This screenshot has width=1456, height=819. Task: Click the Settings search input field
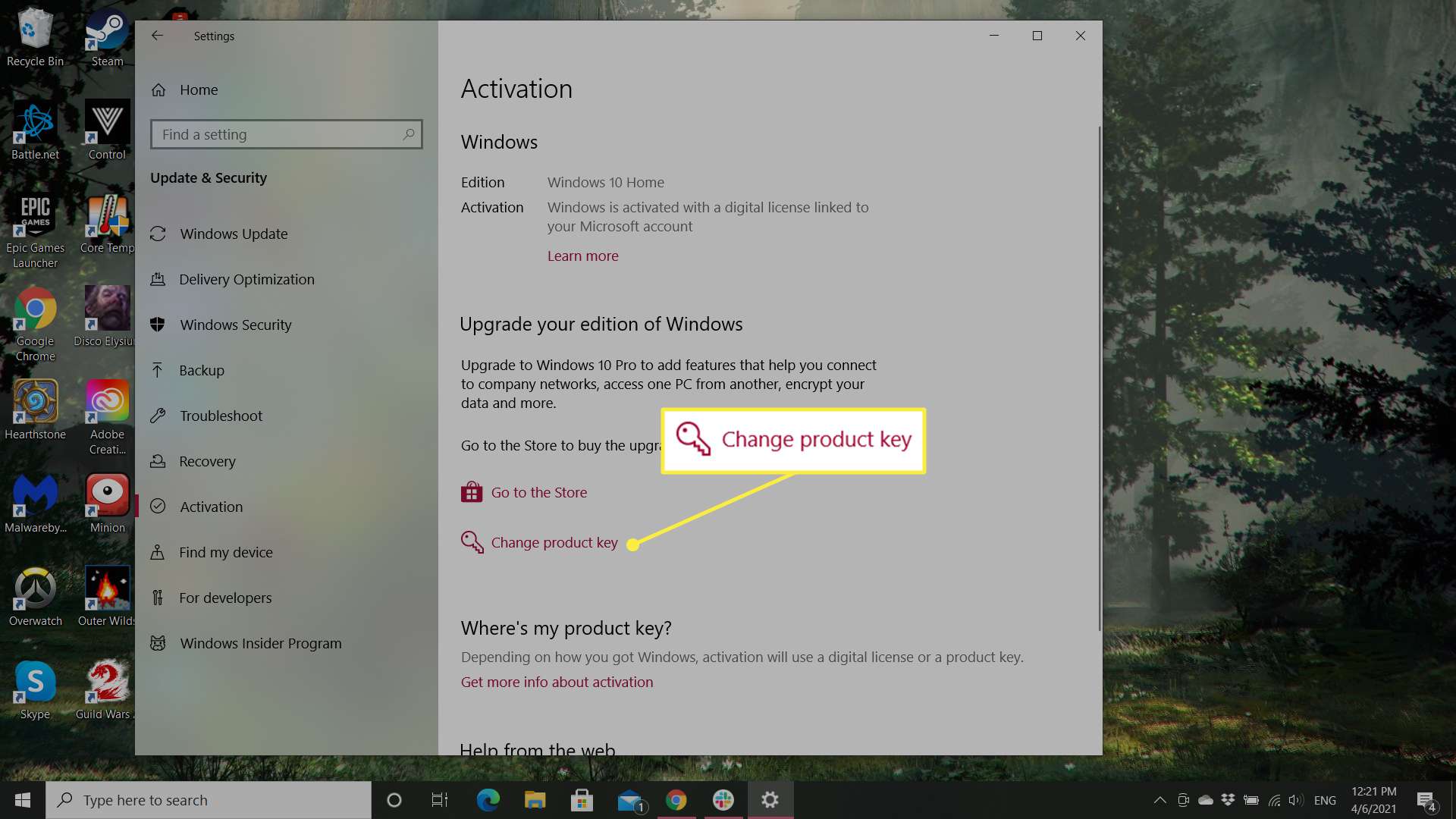[286, 133]
